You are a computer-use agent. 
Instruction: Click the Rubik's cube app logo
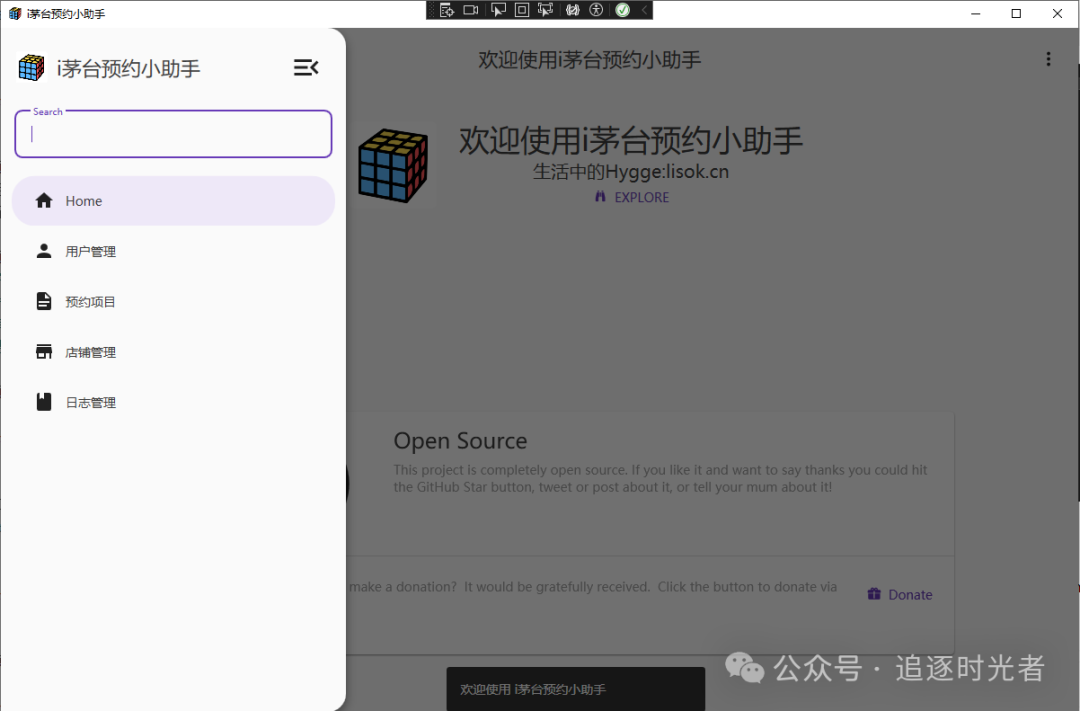(30, 66)
